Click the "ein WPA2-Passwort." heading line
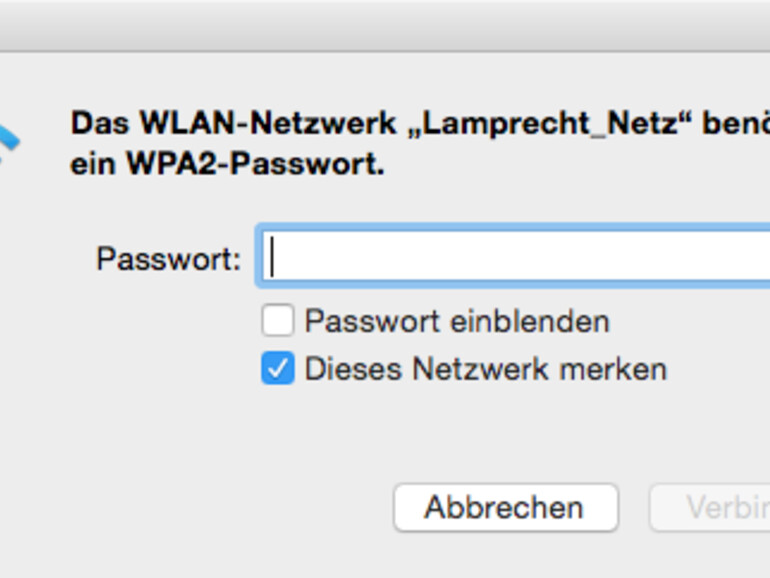 (227, 164)
